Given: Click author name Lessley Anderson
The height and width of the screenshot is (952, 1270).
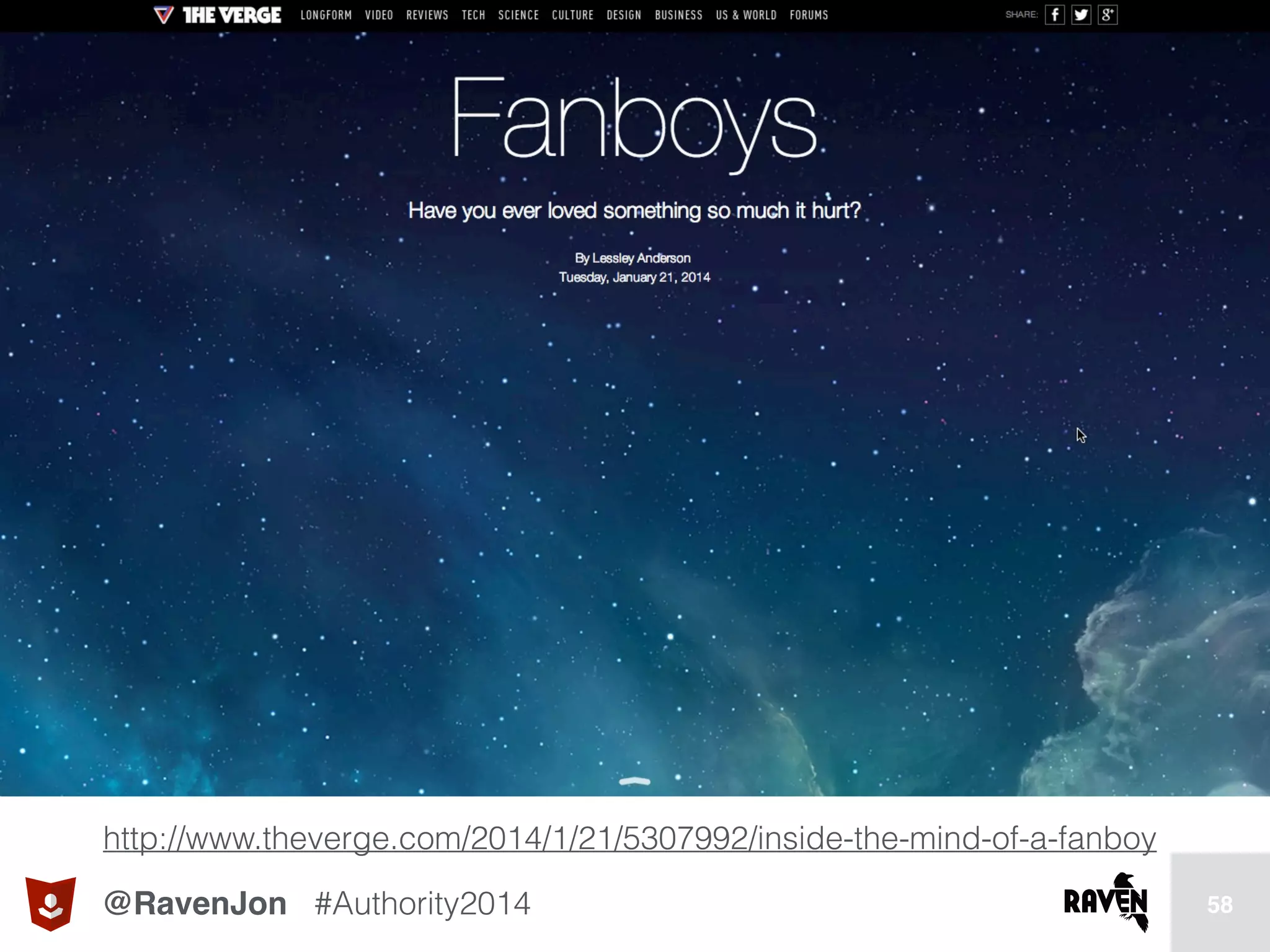Looking at the screenshot, I should pos(641,258).
